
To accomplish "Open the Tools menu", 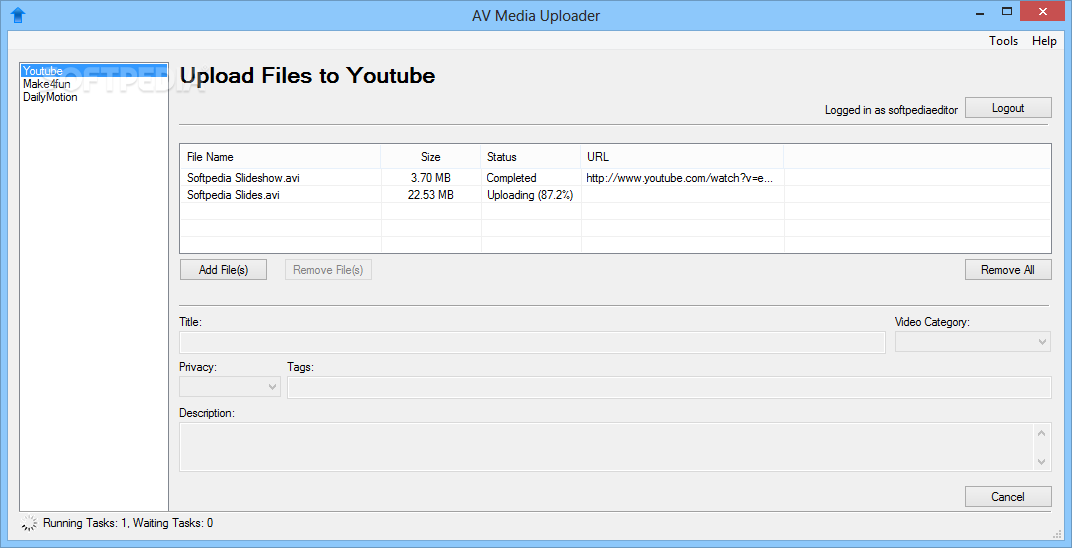I will tap(1003, 41).
